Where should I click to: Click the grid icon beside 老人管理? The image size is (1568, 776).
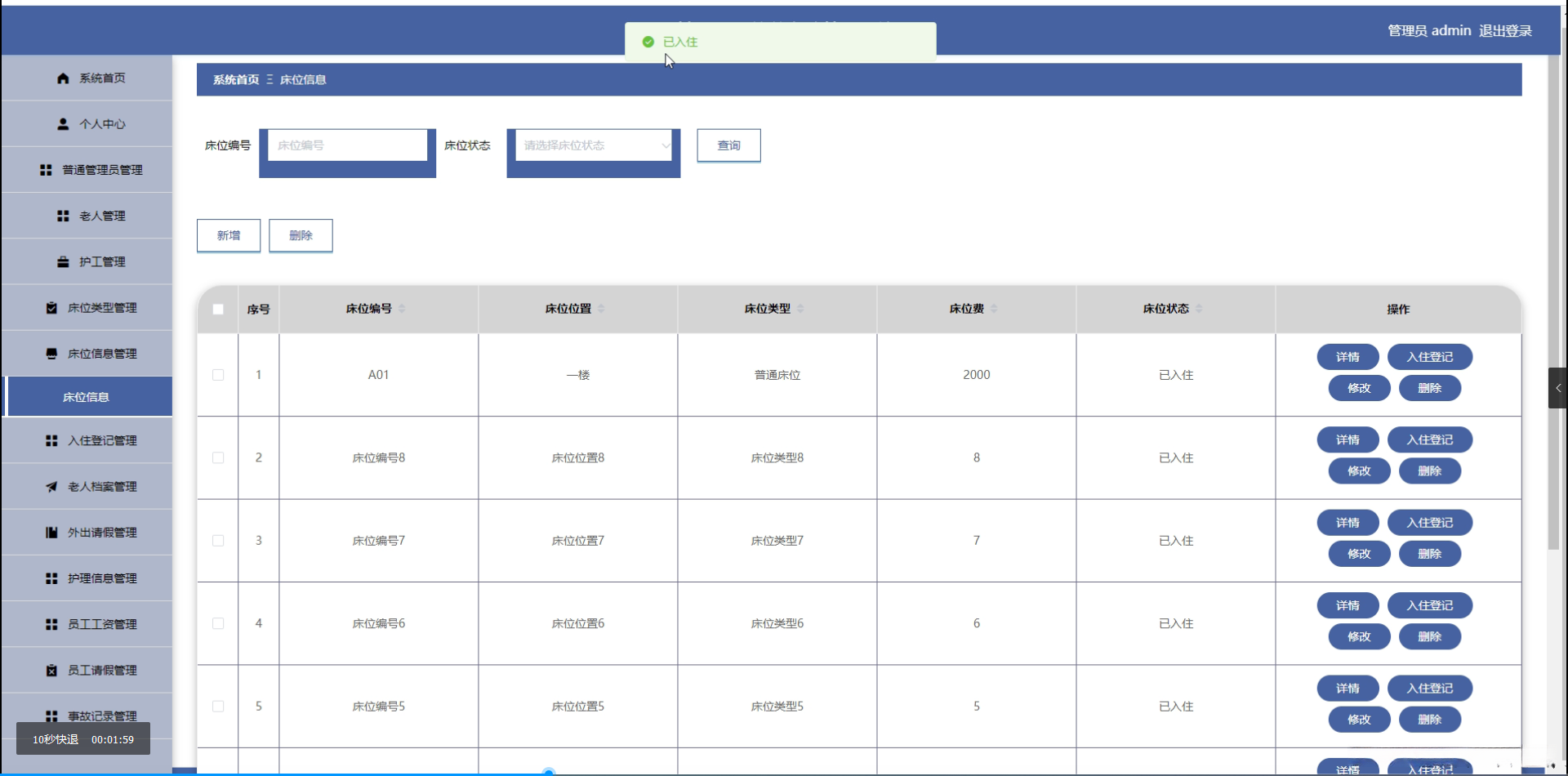[x=63, y=216]
